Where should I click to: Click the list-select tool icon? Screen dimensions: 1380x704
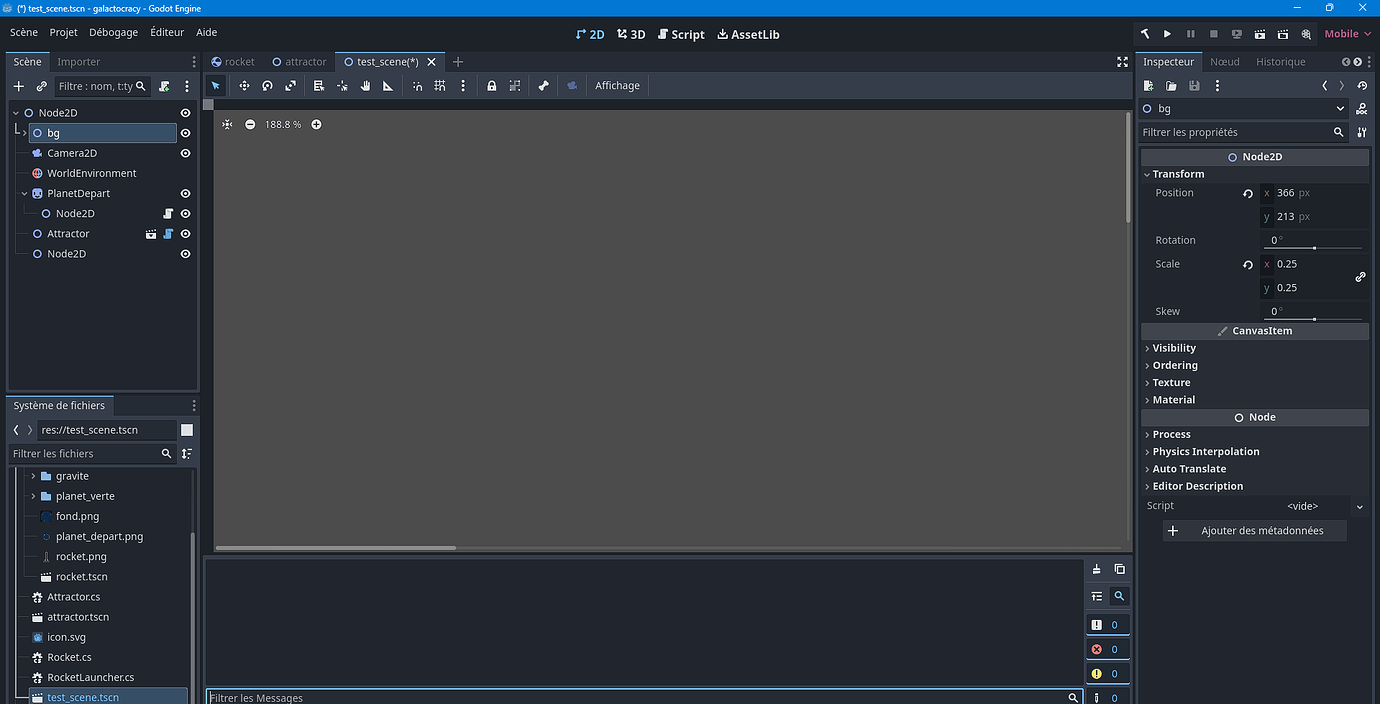pos(319,86)
